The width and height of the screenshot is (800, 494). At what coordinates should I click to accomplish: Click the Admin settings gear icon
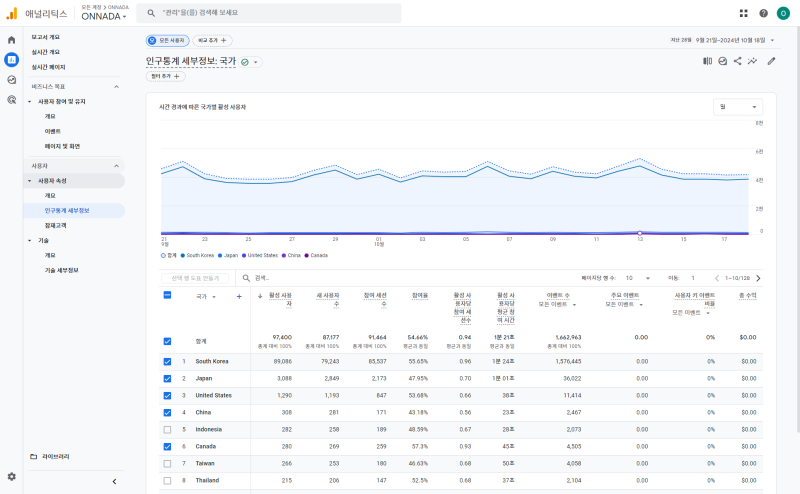pyautogui.click(x=11, y=477)
